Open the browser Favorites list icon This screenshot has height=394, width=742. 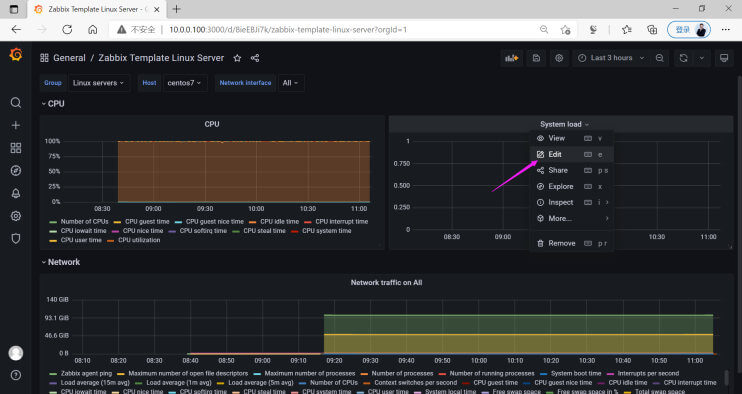[x=627, y=29]
